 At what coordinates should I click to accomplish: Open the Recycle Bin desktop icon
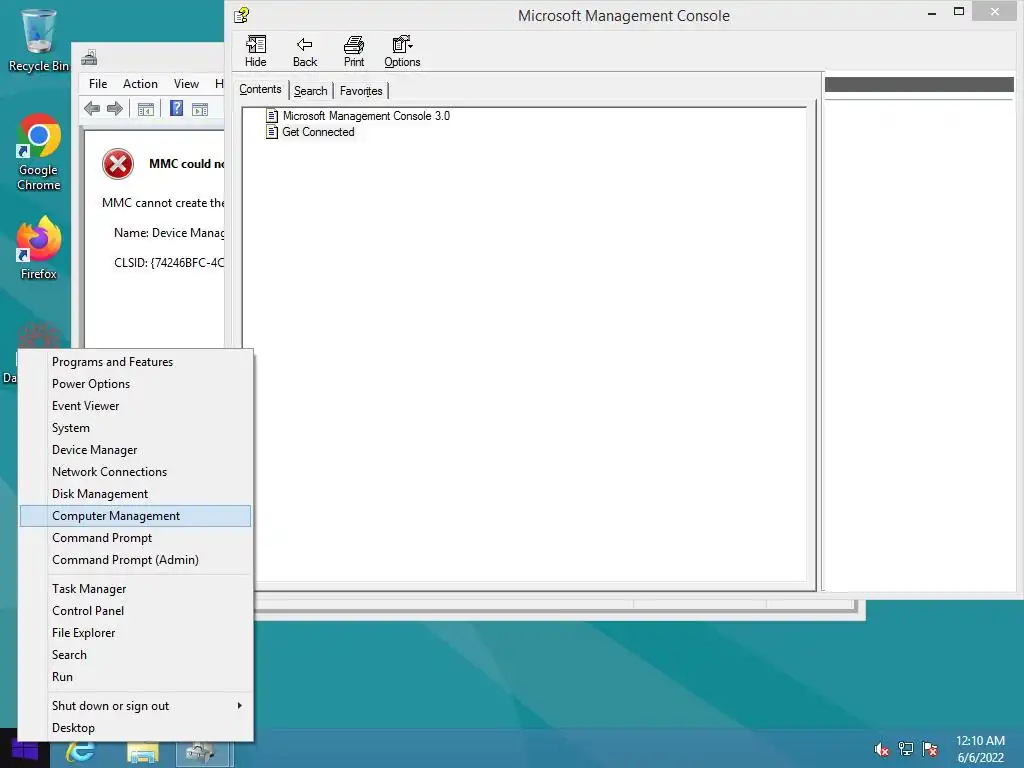click(x=38, y=39)
